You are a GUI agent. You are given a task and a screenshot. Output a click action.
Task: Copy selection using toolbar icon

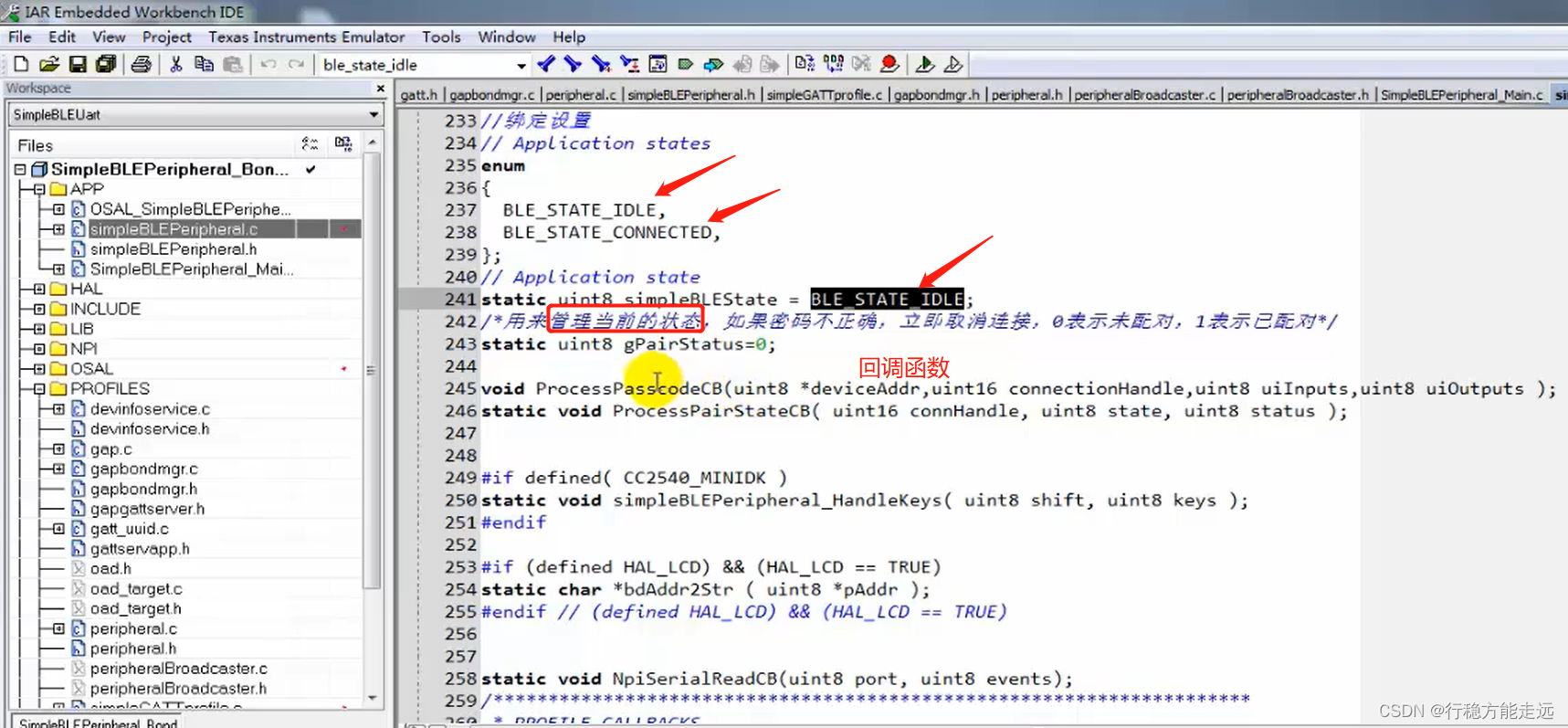pos(205,64)
